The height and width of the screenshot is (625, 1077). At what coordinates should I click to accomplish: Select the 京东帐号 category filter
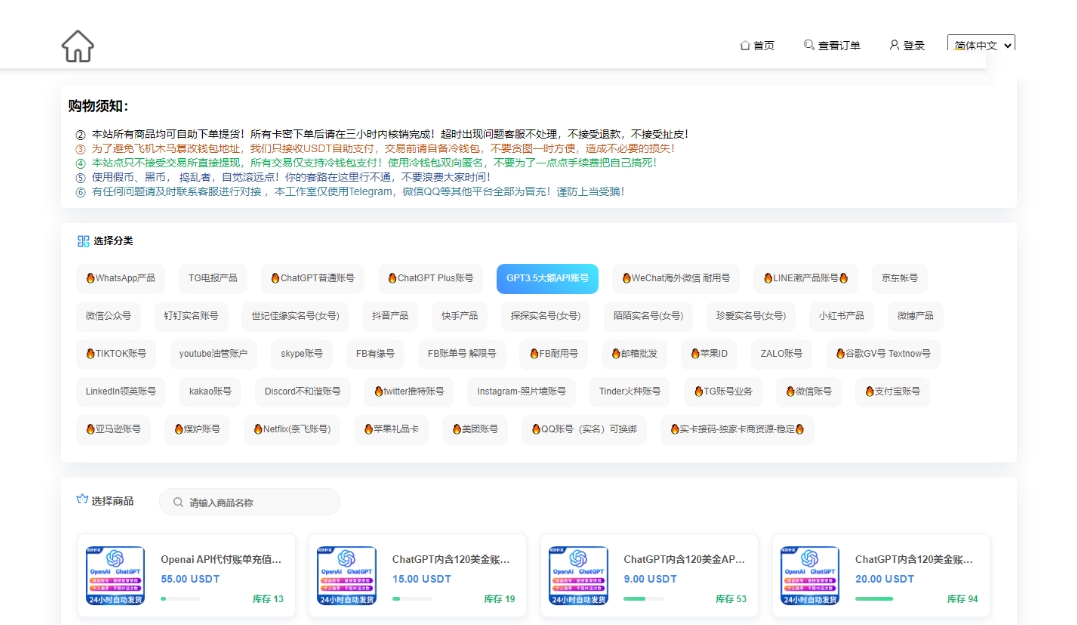tap(899, 279)
